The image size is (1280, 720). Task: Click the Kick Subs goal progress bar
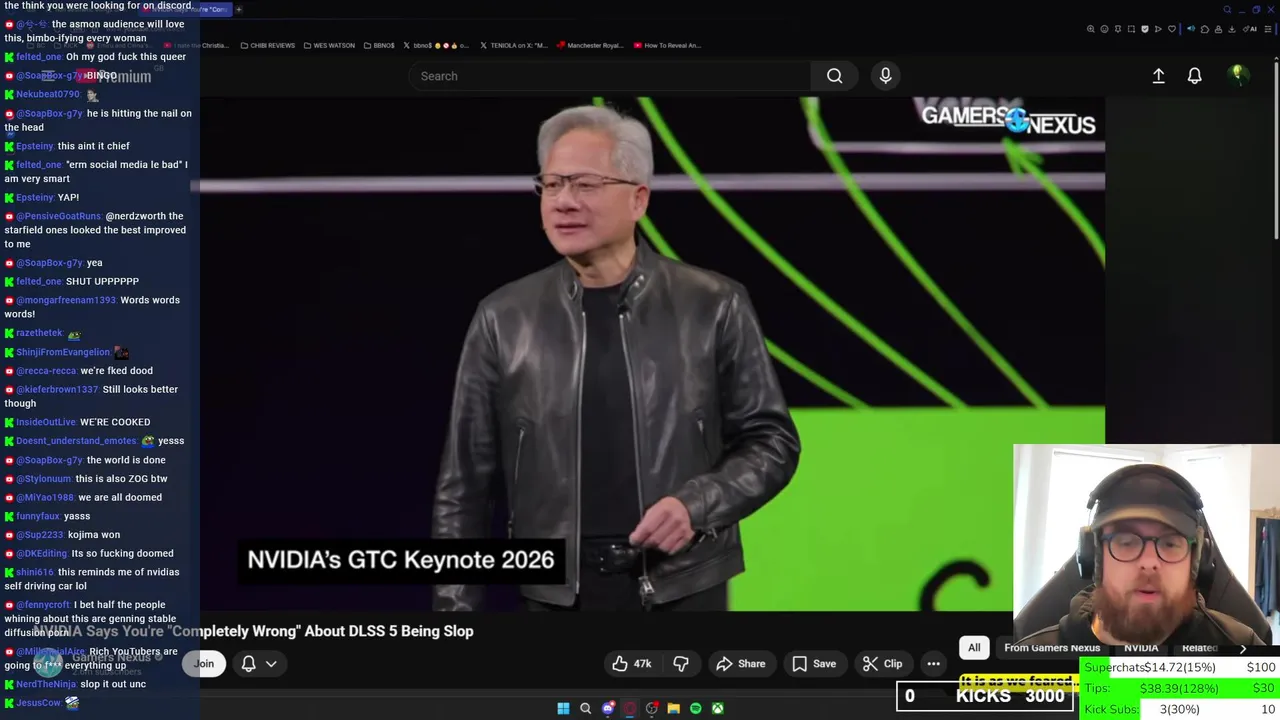point(1180,709)
